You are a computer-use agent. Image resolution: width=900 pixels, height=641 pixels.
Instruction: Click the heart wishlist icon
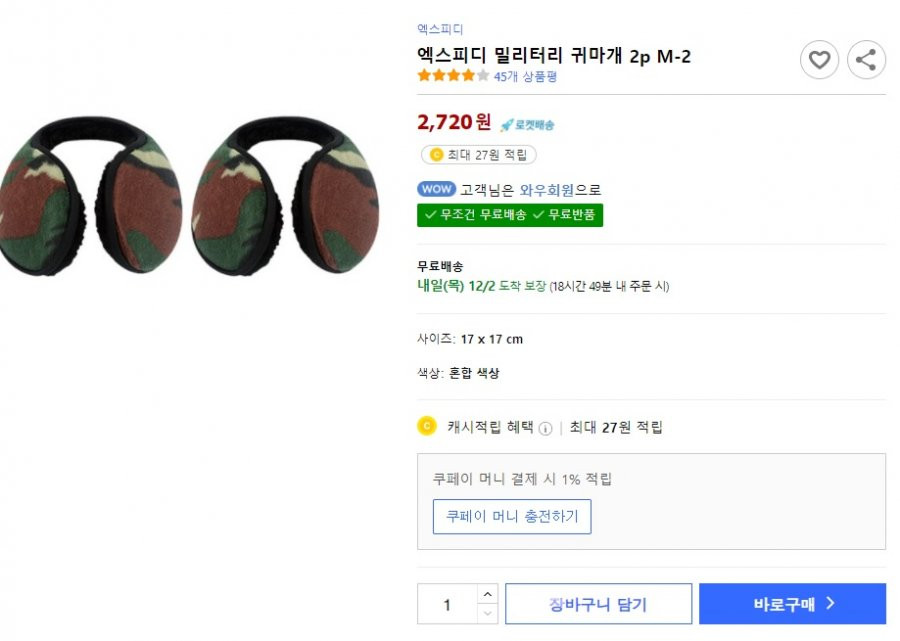click(x=819, y=59)
